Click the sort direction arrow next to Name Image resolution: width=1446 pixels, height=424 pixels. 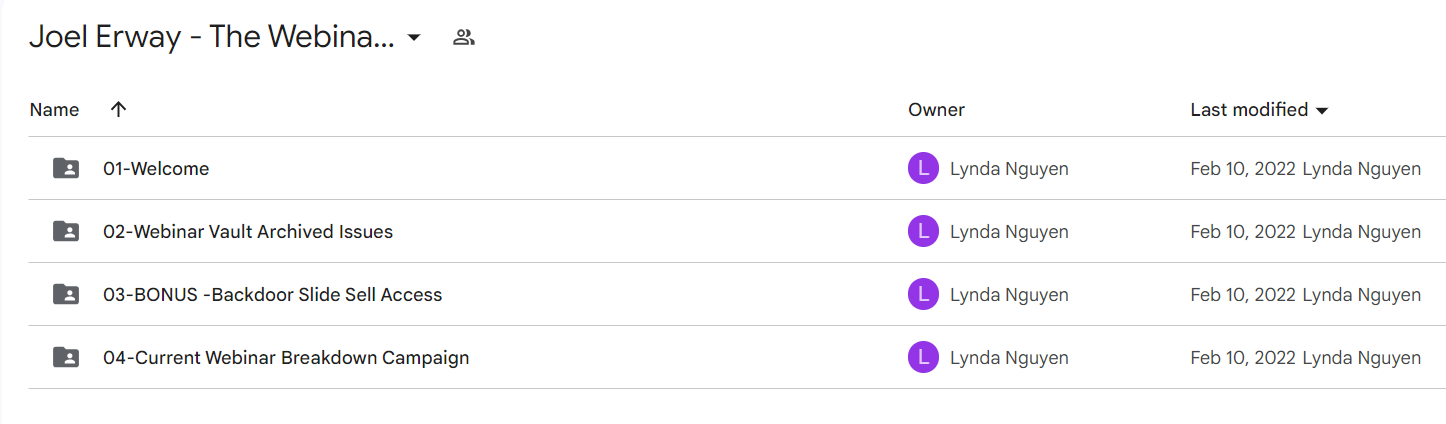pyautogui.click(x=118, y=110)
